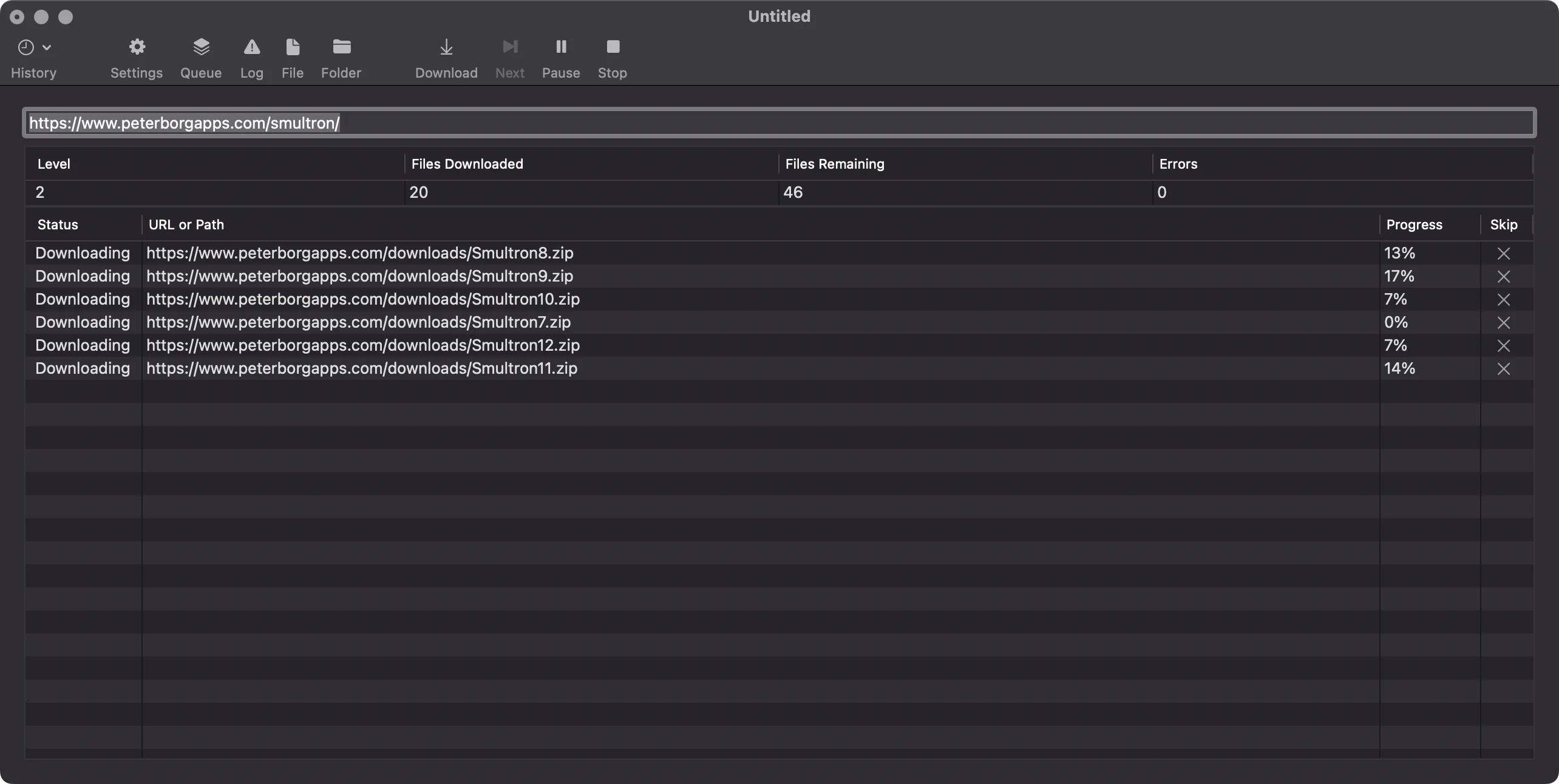Skip the Smultron9.zip download
The height and width of the screenshot is (784, 1559).
click(x=1504, y=276)
